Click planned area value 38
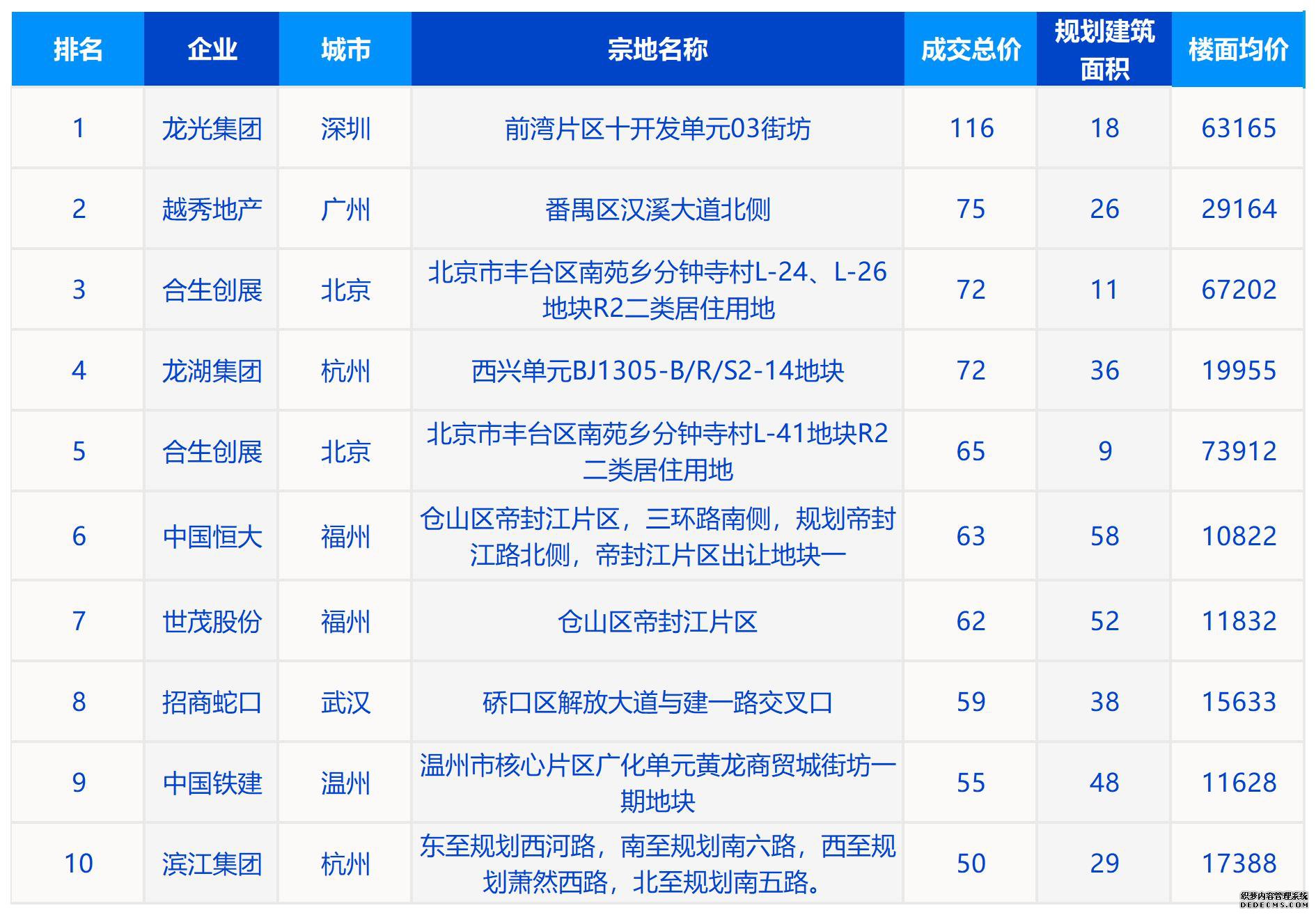 click(x=1104, y=702)
